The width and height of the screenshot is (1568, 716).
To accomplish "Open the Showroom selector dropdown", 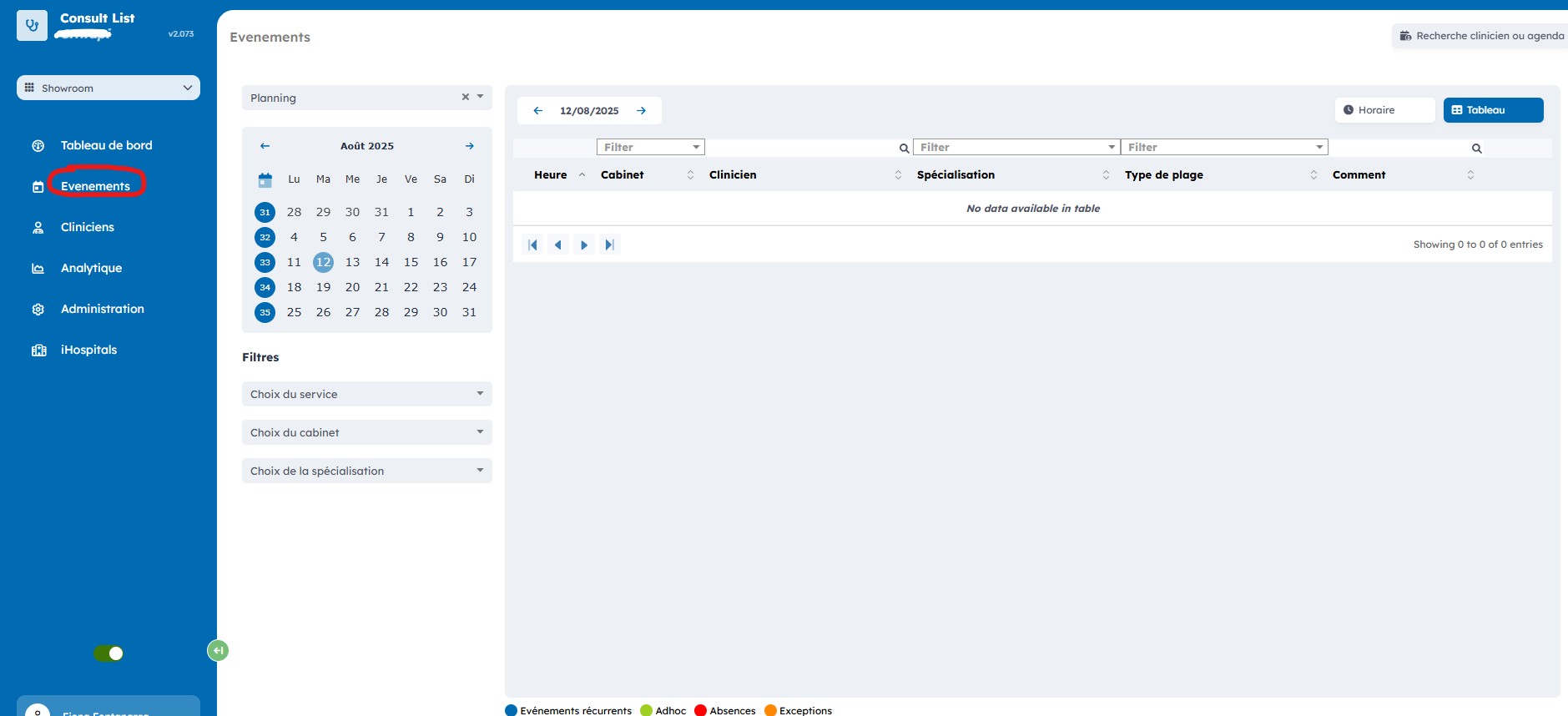I will [108, 88].
